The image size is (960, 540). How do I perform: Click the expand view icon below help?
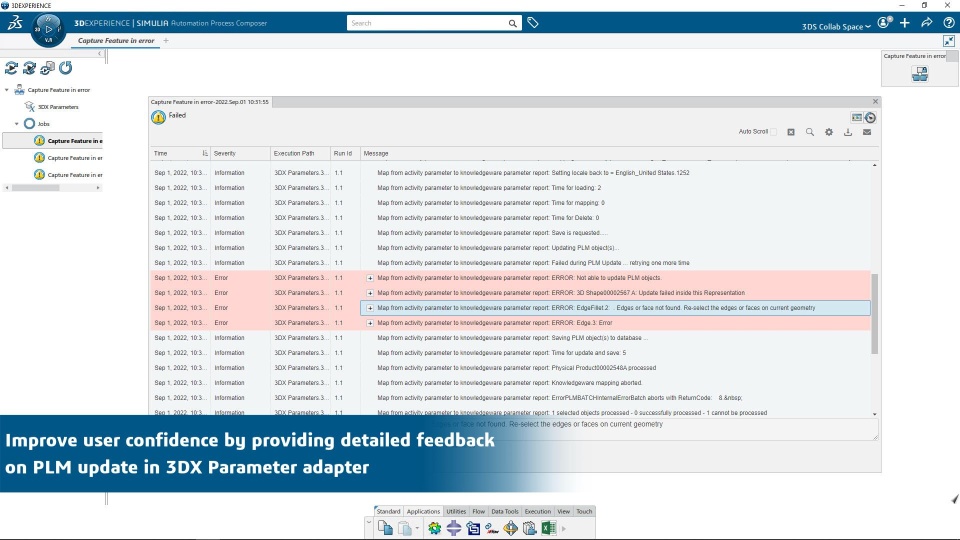949,41
